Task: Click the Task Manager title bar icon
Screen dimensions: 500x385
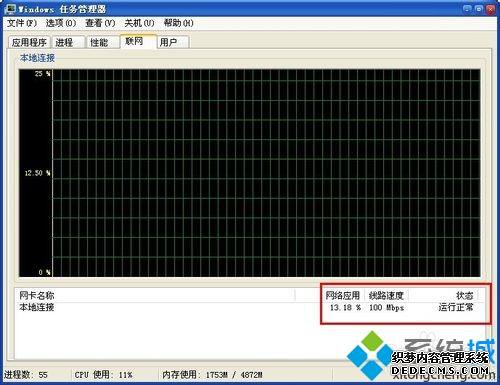Action: pyautogui.click(x=10, y=9)
